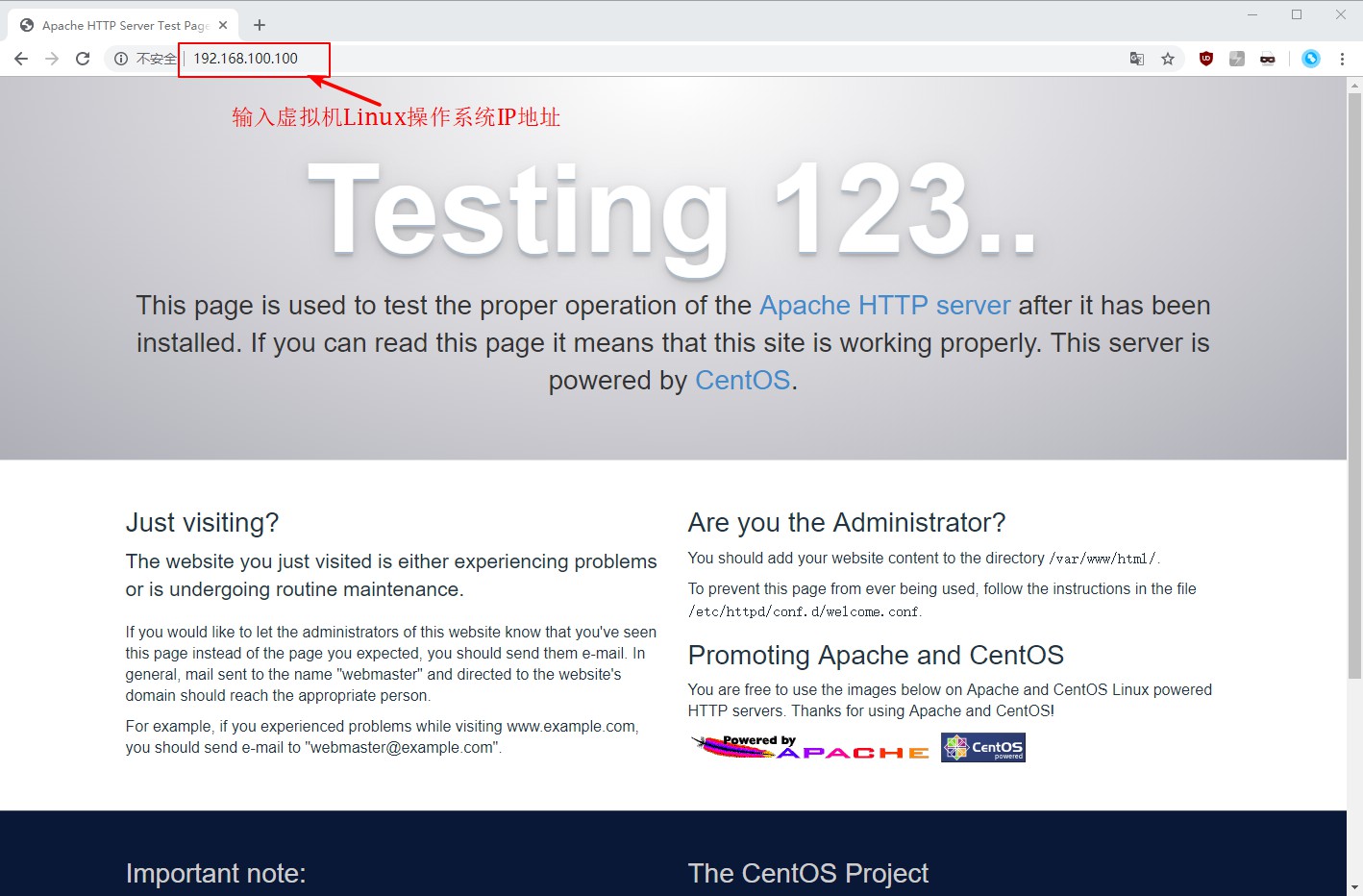The image size is (1363, 896).
Task: Click 'Are you the Administrator?' heading
Action: point(847,523)
